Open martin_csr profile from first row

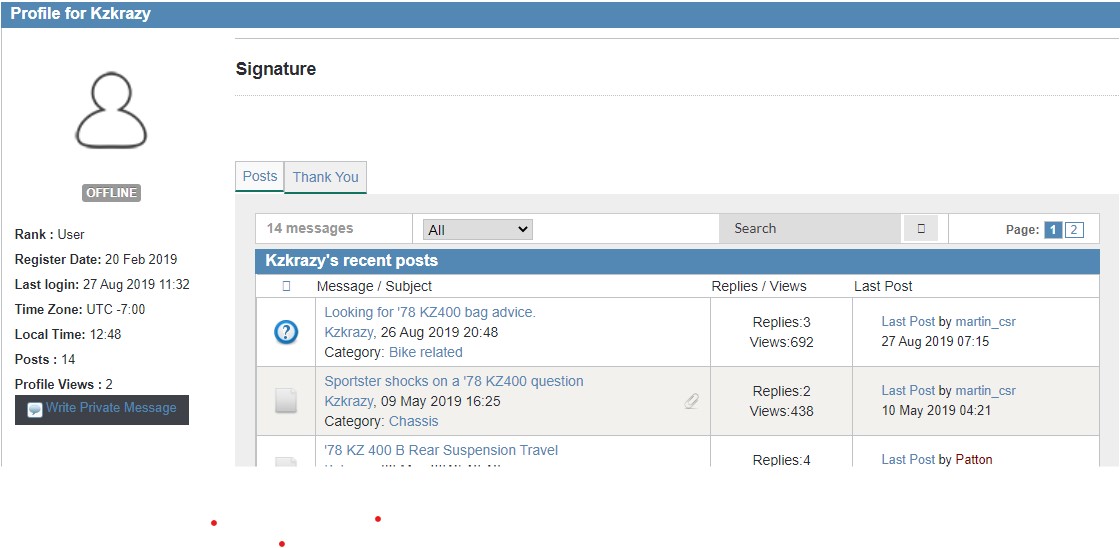pyautogui.click(x=985, y=321)
